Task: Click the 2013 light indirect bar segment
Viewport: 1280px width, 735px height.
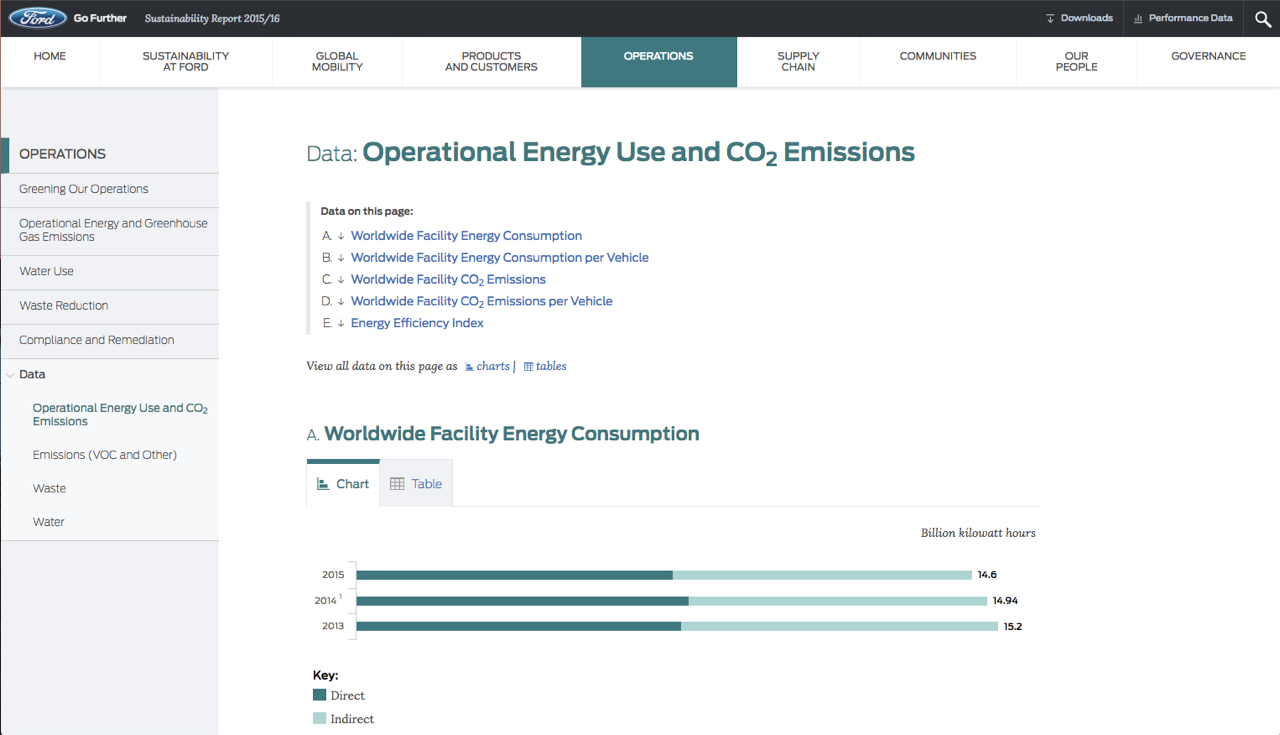Action: pyautogui.click(x=839, y=626)
